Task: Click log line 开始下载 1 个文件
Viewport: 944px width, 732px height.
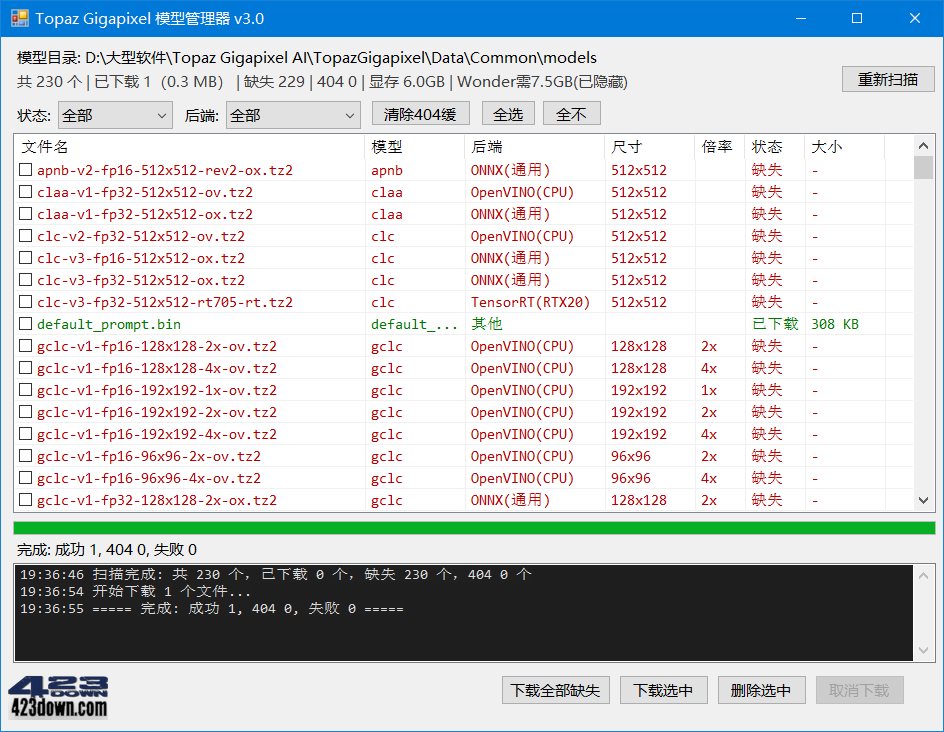Action: click(x=135, y=592)
